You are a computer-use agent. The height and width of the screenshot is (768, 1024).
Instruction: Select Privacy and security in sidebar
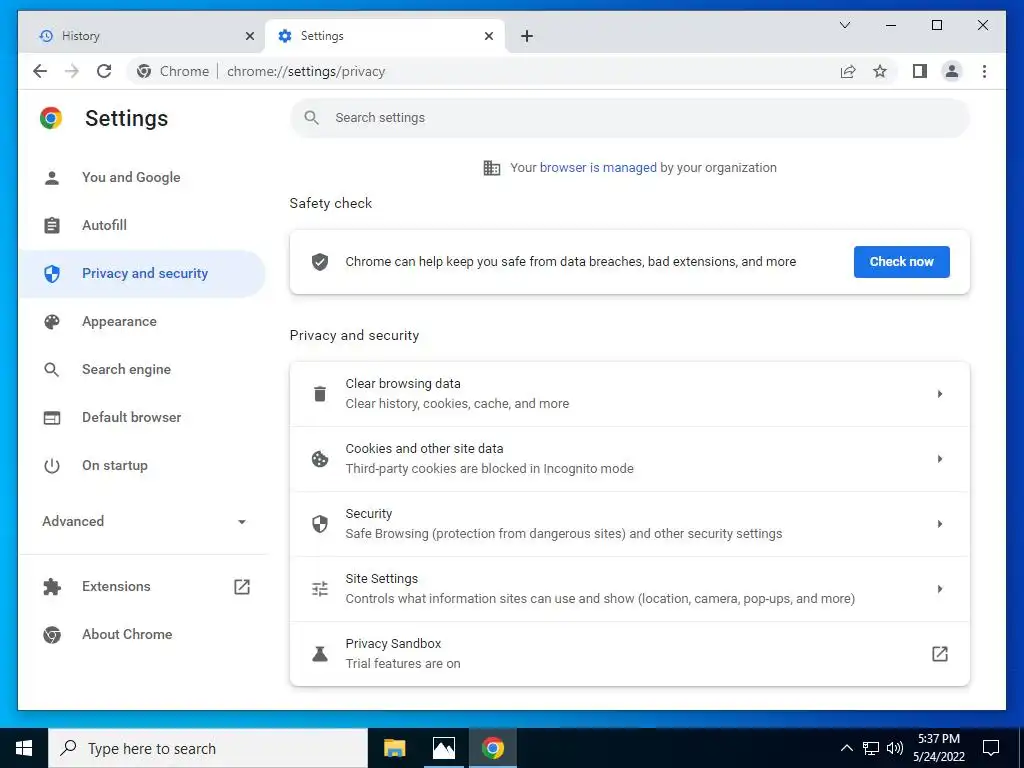[142, 274]
